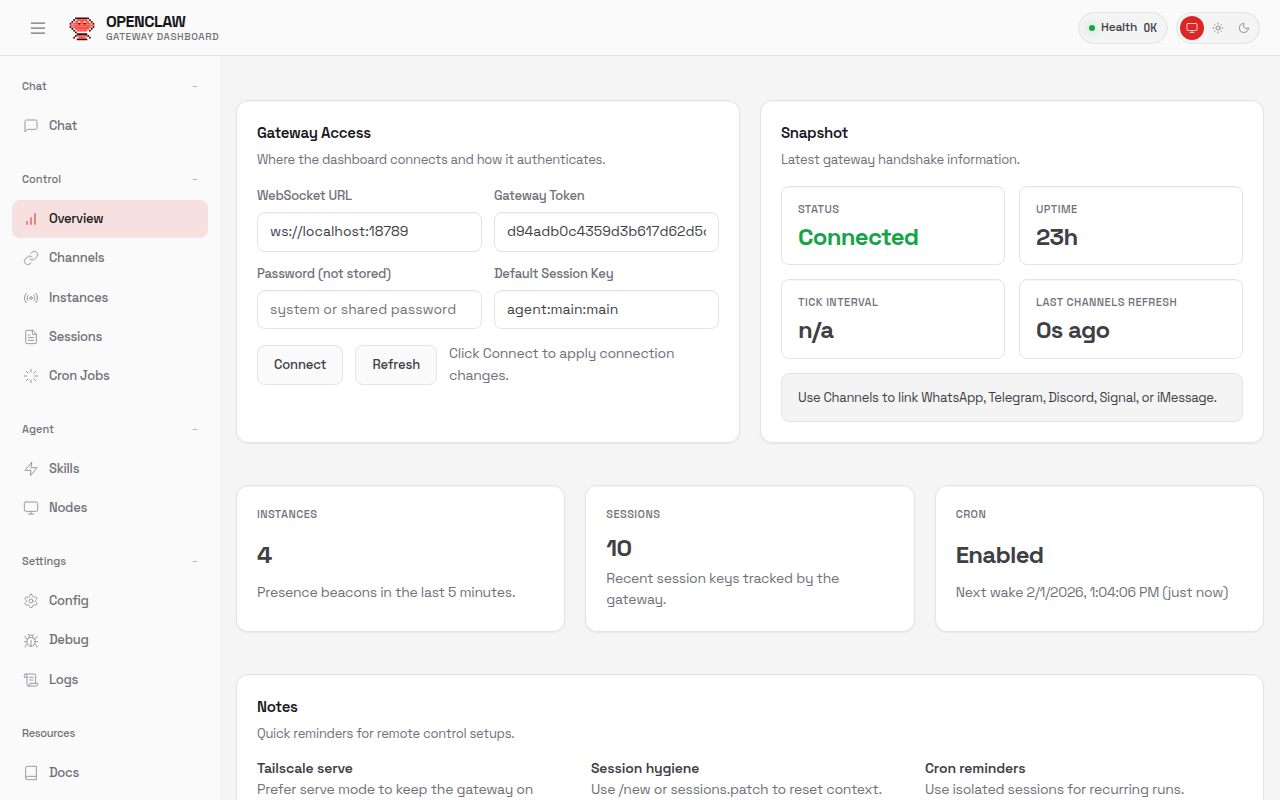The width and height of the screenshot is (1280, 800).
Task: Click the Password input field
Action: point(368,309)
